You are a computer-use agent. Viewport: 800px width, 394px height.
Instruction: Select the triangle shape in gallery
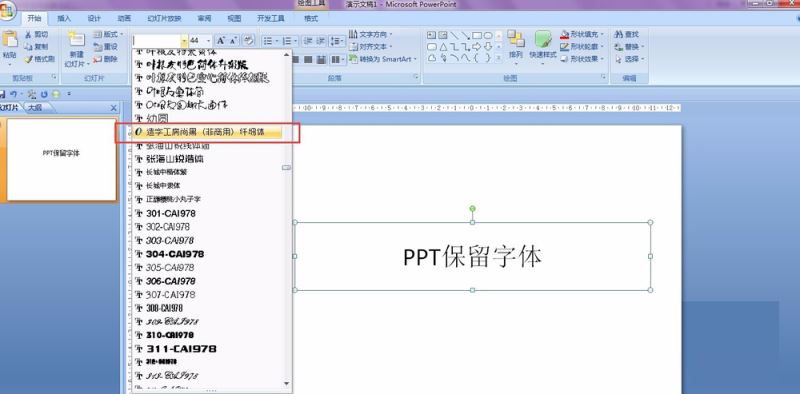click(443, 47)
